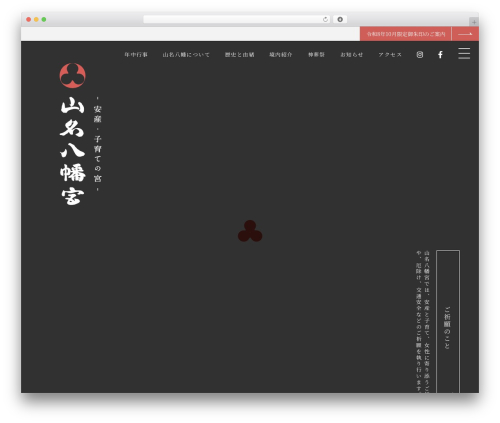Click the red arrow banner button
The height and width of the screenshot is (423, 500).
pyautogui.click(x=465, y=34)
